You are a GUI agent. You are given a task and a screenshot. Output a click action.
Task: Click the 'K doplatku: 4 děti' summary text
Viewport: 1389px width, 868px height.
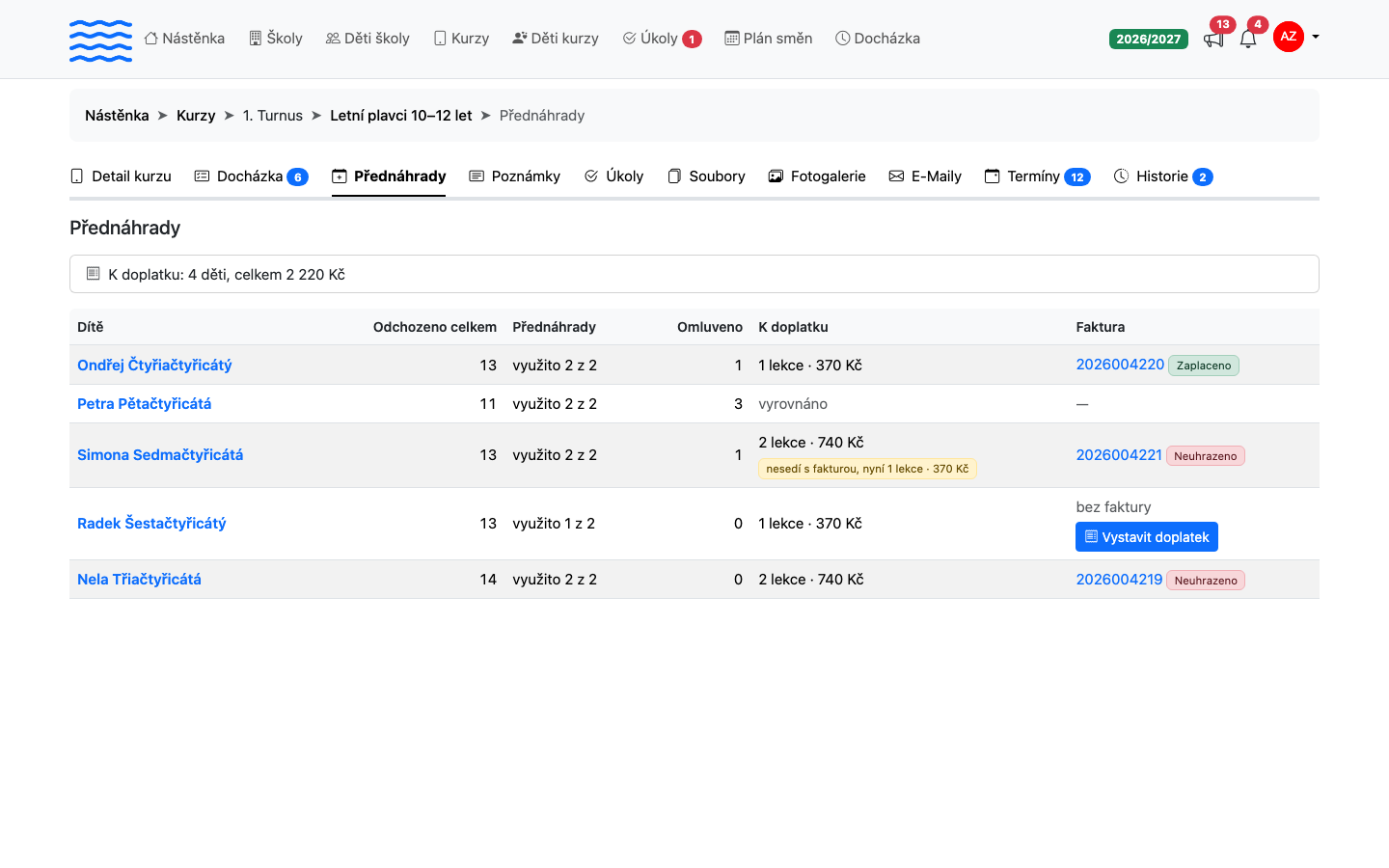[227, 275]
